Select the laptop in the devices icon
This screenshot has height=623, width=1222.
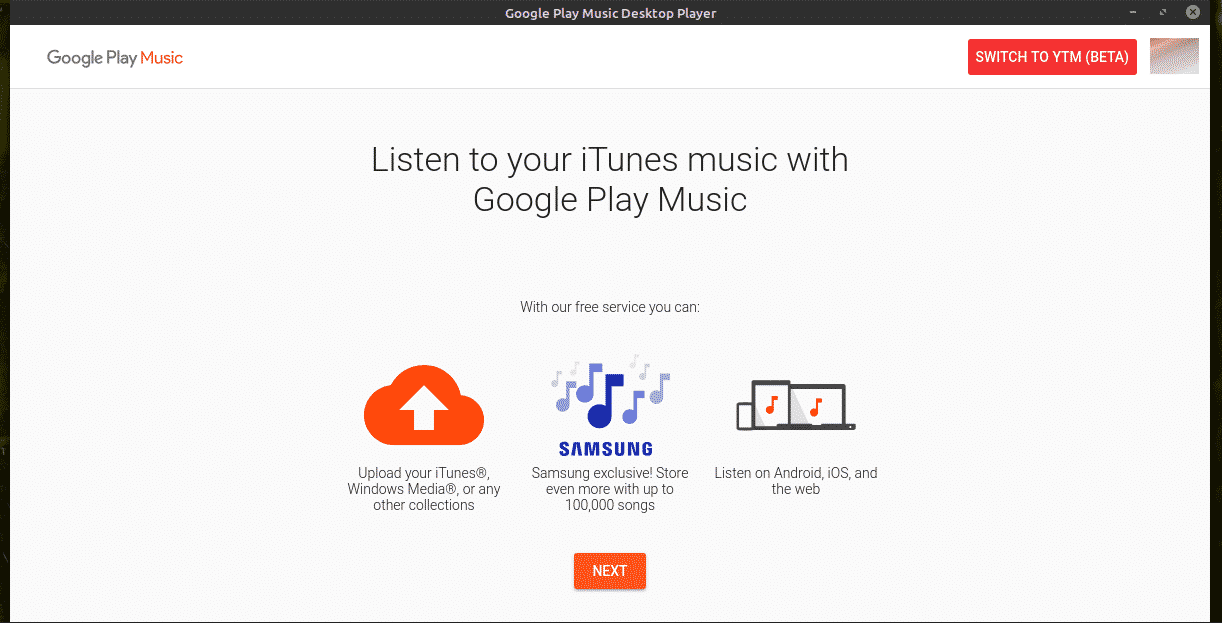pos(822,407)
